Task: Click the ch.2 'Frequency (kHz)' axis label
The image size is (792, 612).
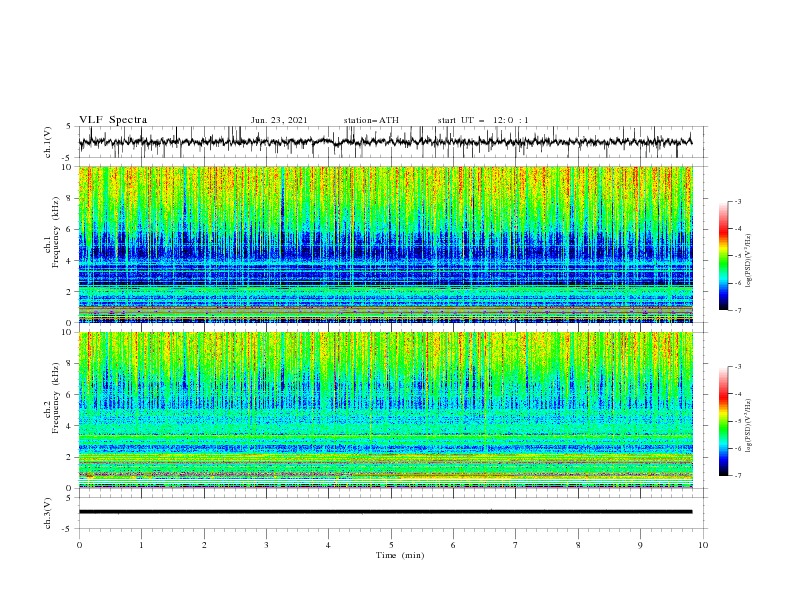Action: point(56,397)
